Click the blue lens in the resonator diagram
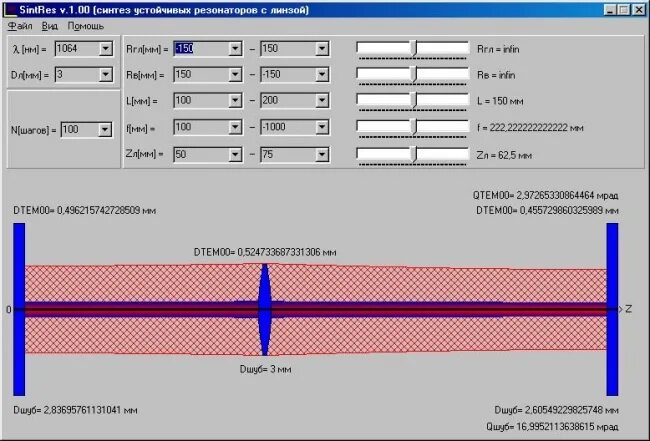The height and width of the screenshot is (441, 650). (x=264, y=309)
